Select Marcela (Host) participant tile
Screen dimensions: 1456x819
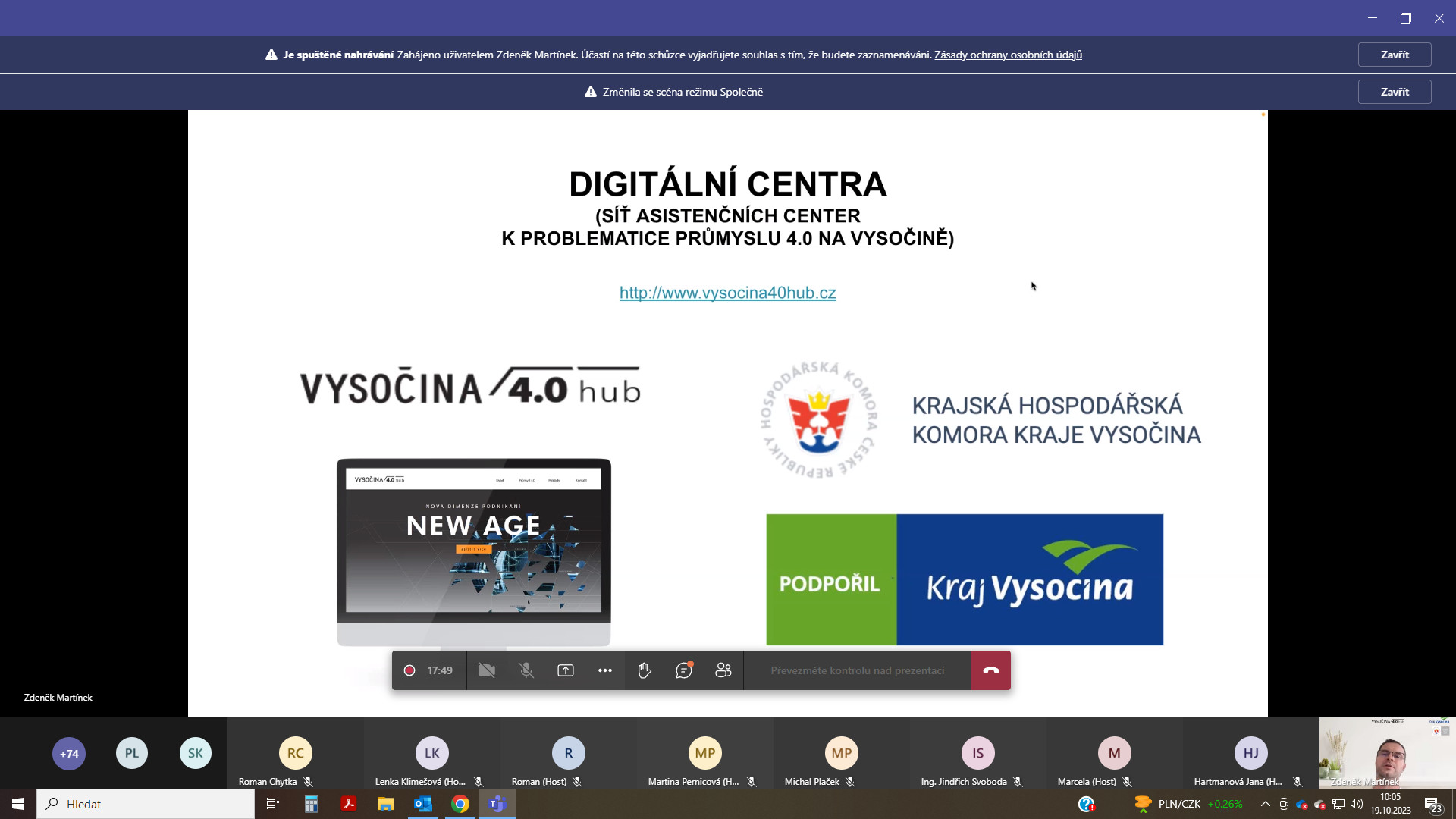coord(1115,754)
